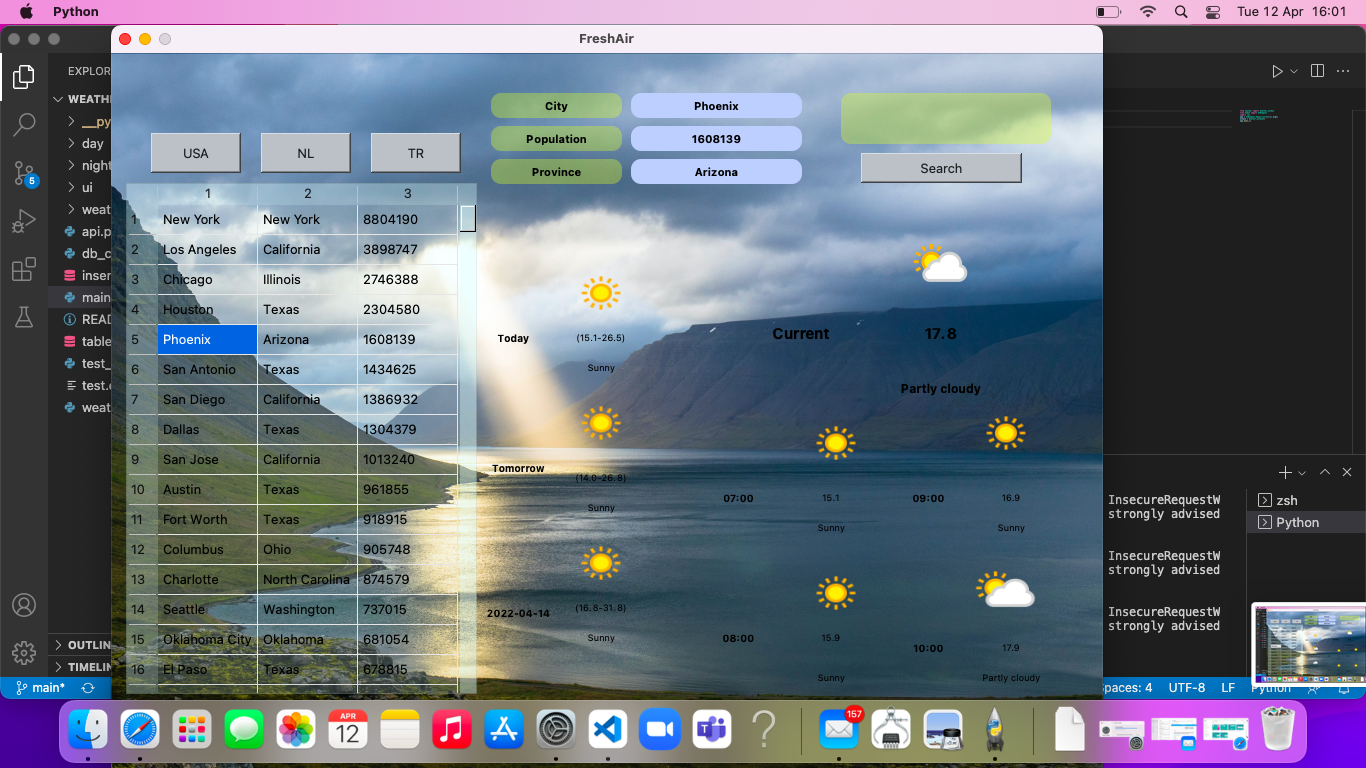Run the Python file with play icon
This screenshot has width=1366, height=768.
[1277, 71]
